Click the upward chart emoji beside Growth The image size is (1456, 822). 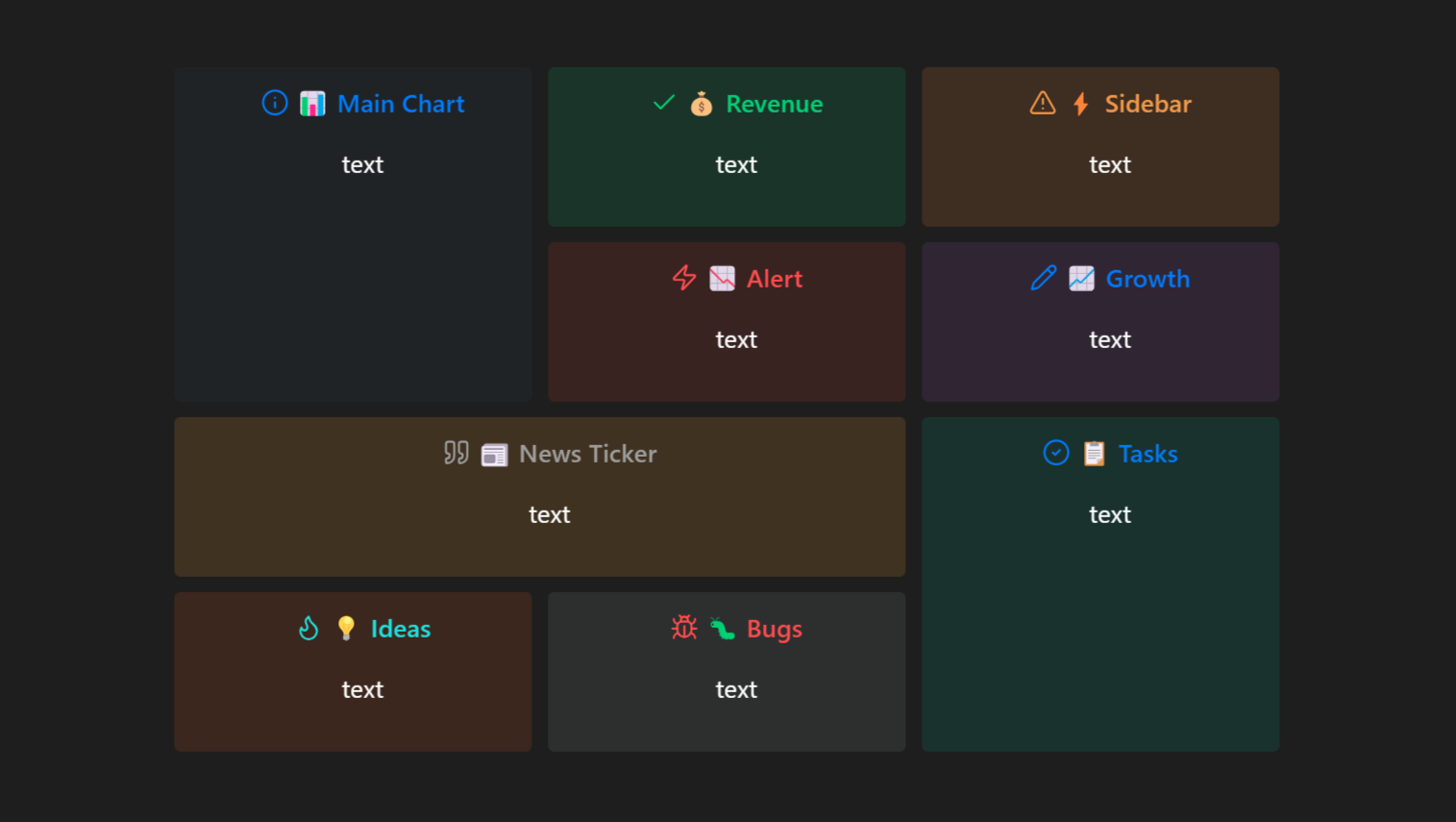click(1082, 279)
